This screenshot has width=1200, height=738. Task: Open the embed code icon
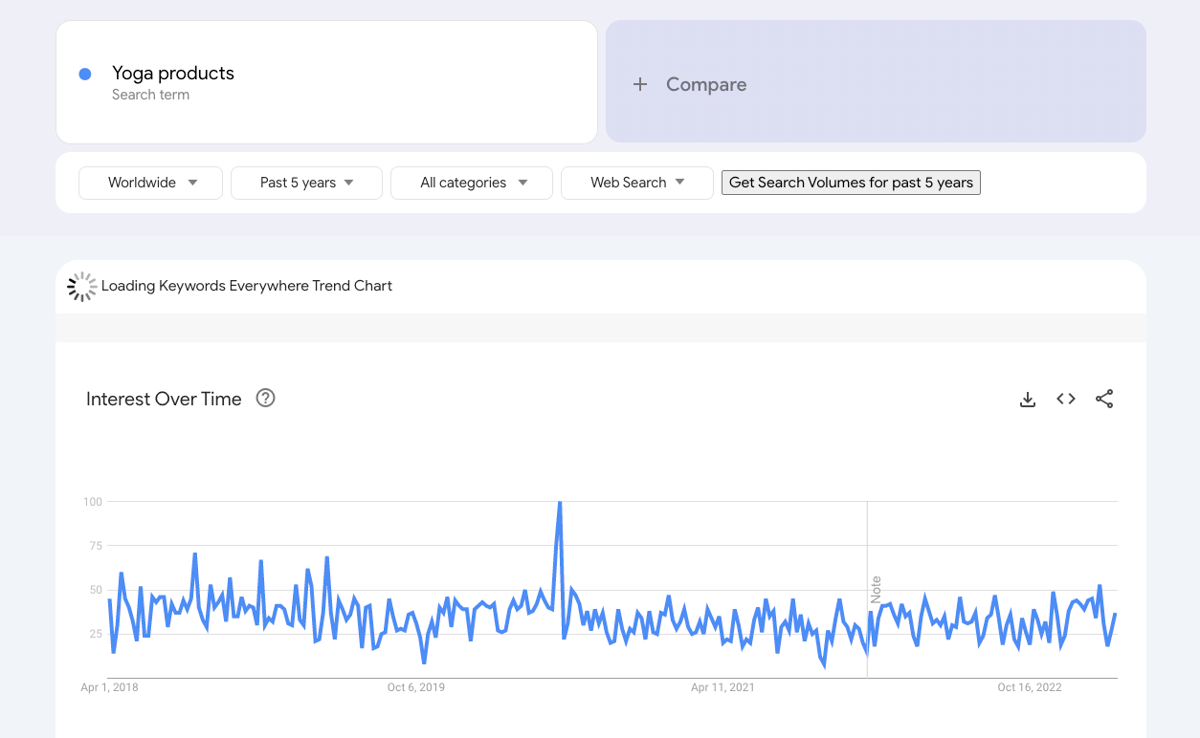pyautogui.click(x=1066, y=399)
